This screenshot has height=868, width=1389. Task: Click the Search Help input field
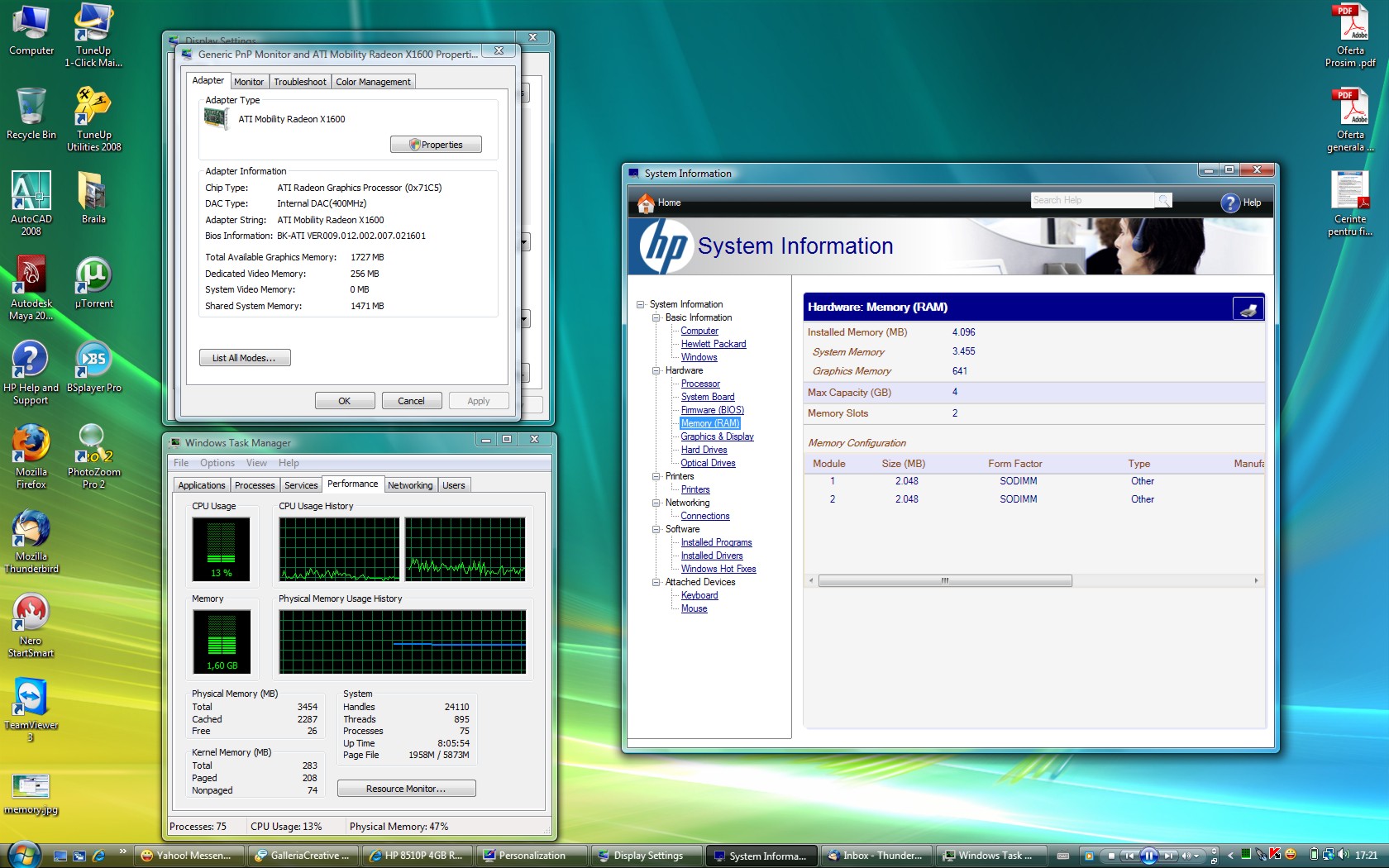pos(1092,200)
